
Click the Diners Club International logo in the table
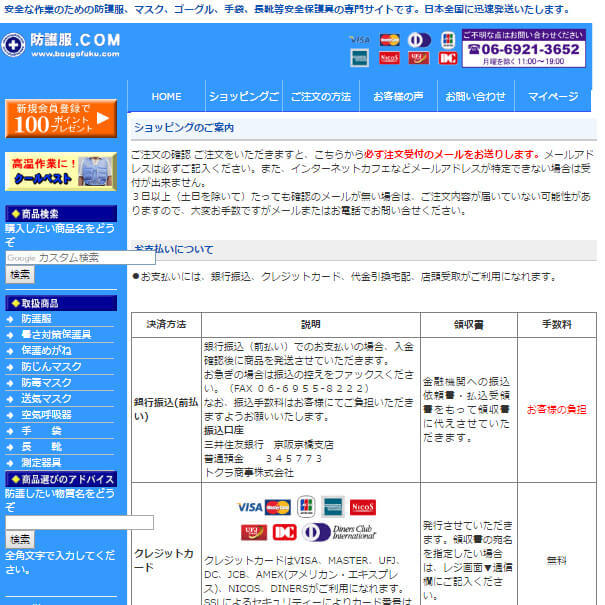(339, 532)
